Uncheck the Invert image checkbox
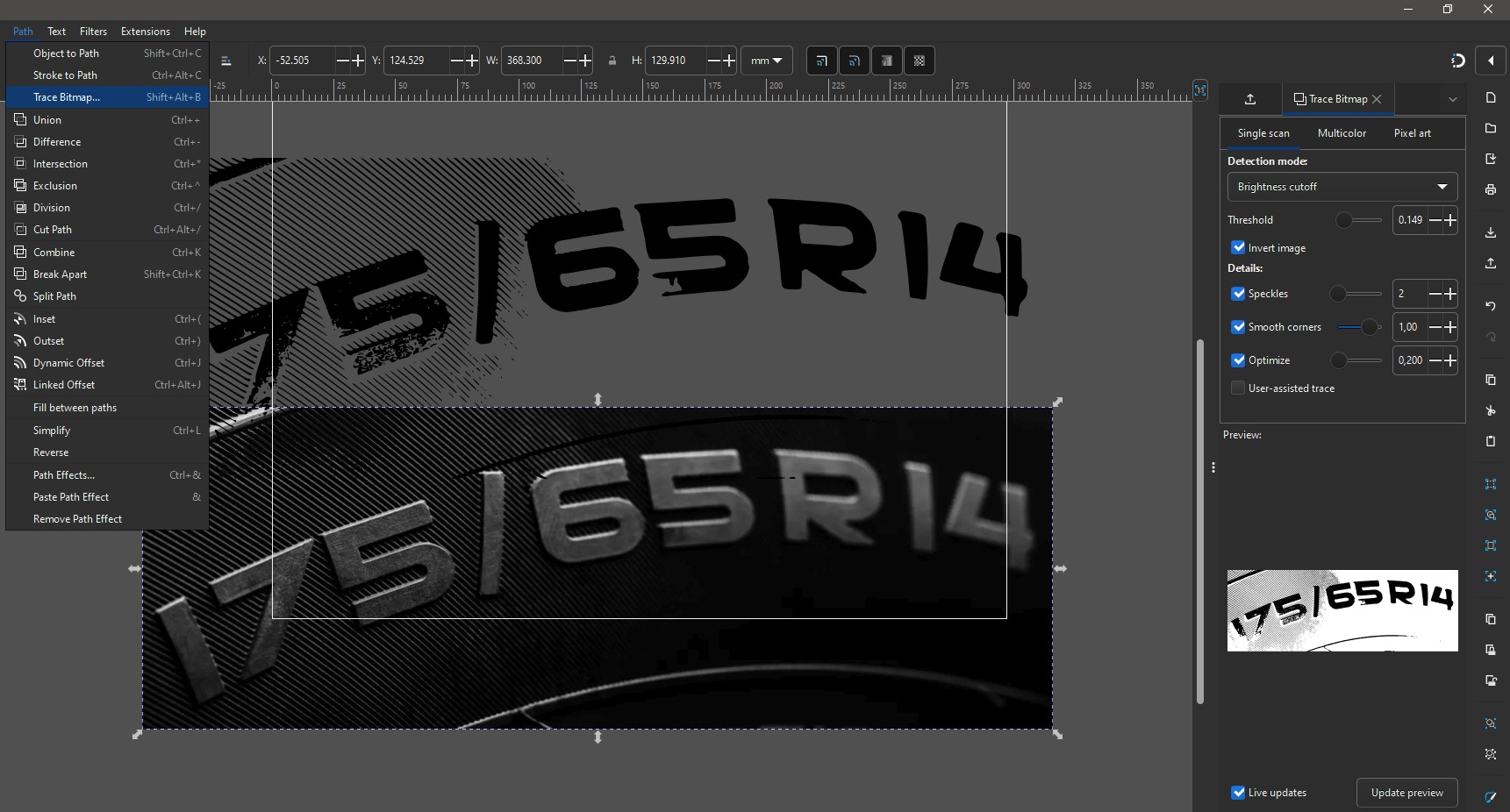This screenshot has width=1510, height=812. click(x=1238, y=248)
